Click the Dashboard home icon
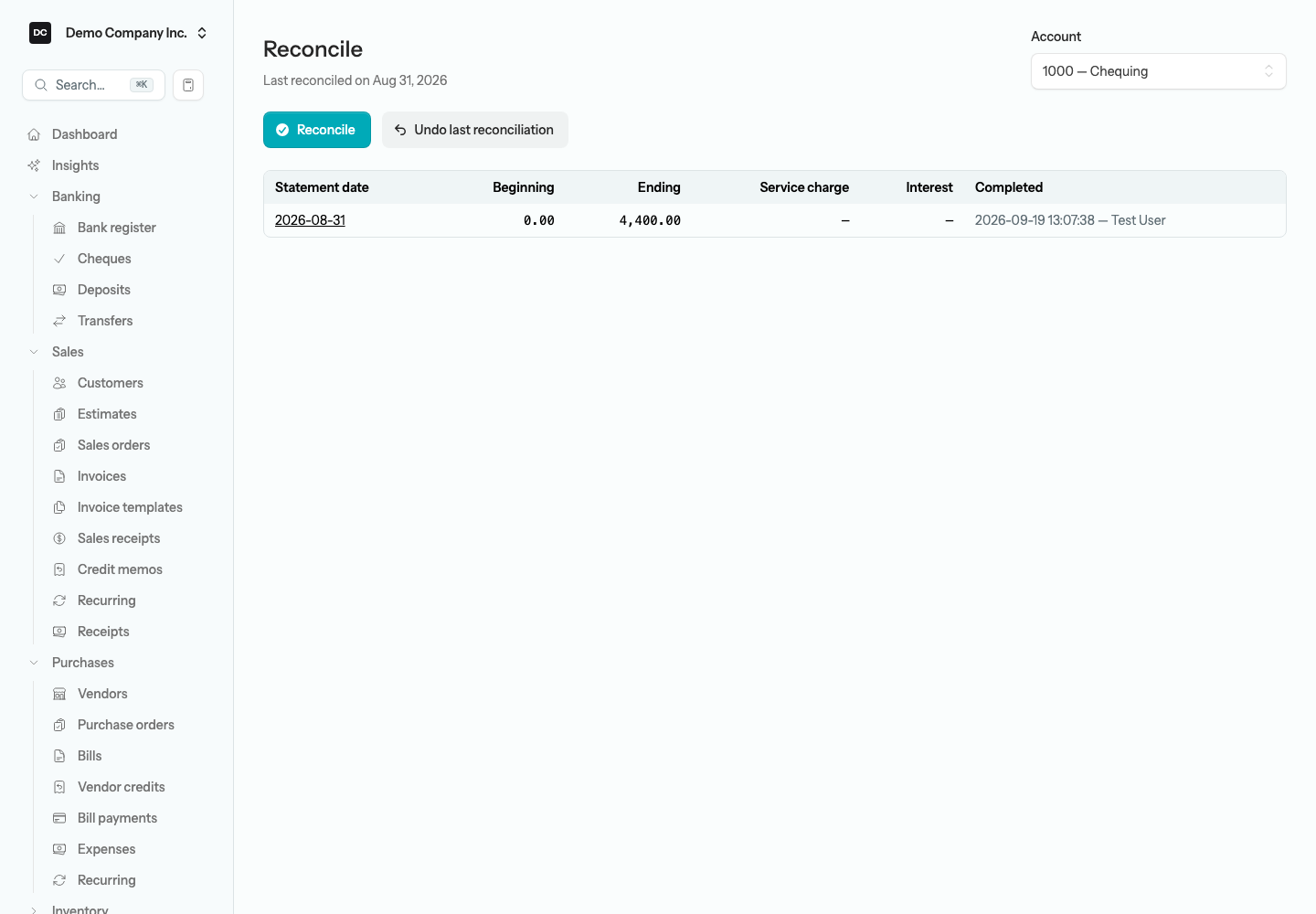The image size is (1316, 914). [x=34, y=134]
